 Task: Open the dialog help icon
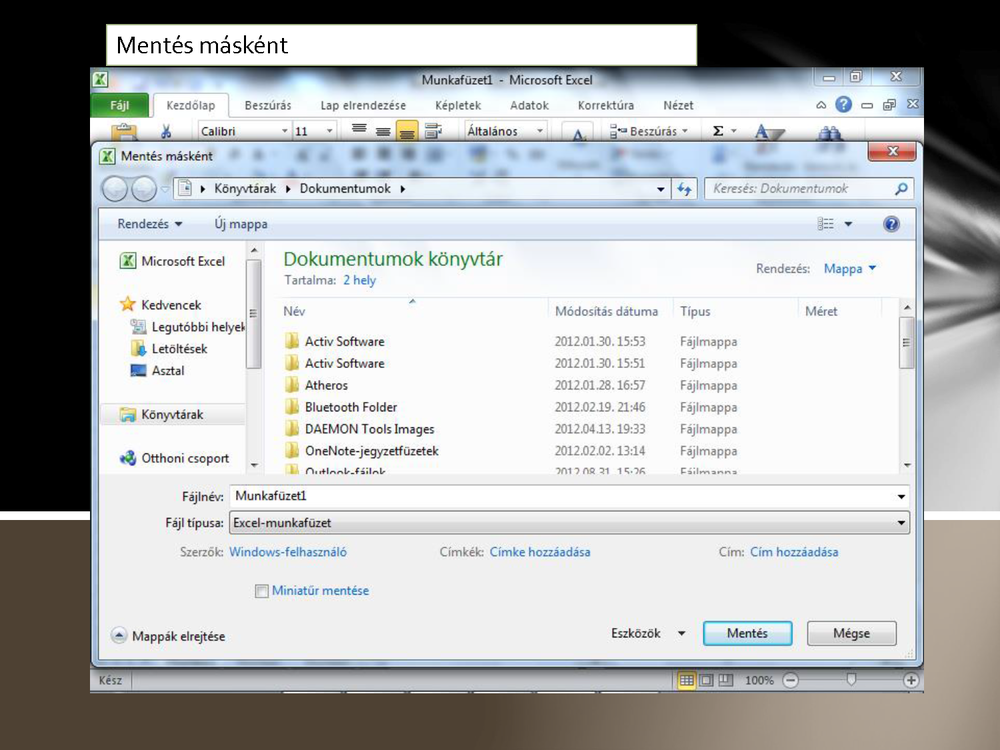891,224
